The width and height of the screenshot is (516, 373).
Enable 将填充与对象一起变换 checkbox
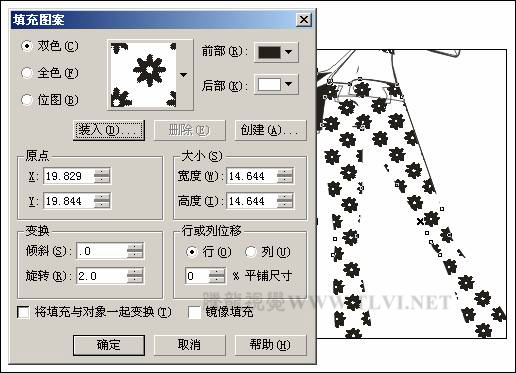pos(23,312)
